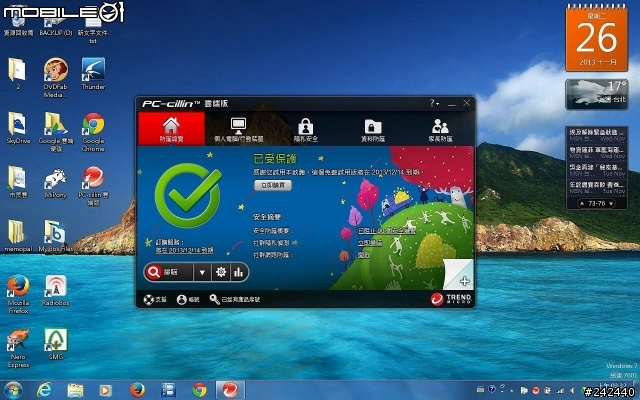Click the expiry date link below the green checkmark
640x400 pixels.
coord(184,251)
